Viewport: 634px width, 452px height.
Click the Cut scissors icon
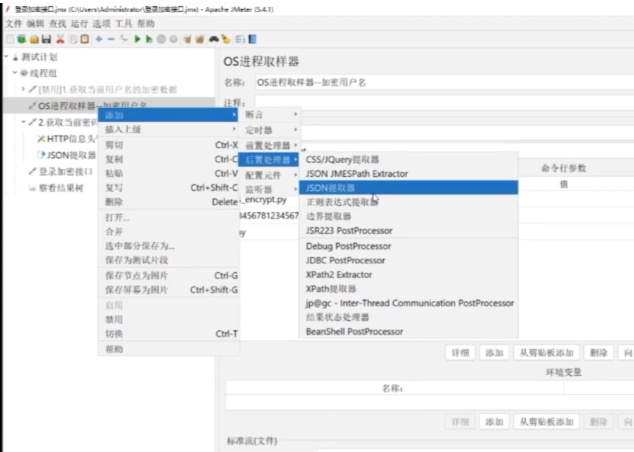click(x=60, y=39)
